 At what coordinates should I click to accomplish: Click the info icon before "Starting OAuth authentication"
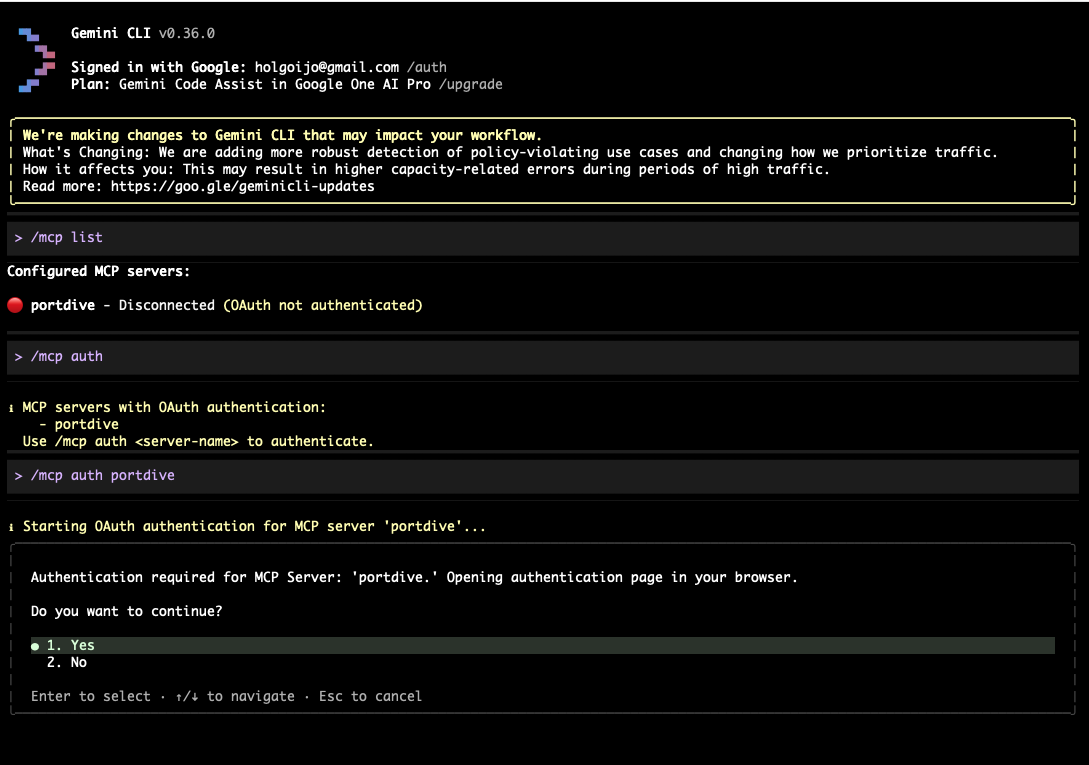point(11,527)
